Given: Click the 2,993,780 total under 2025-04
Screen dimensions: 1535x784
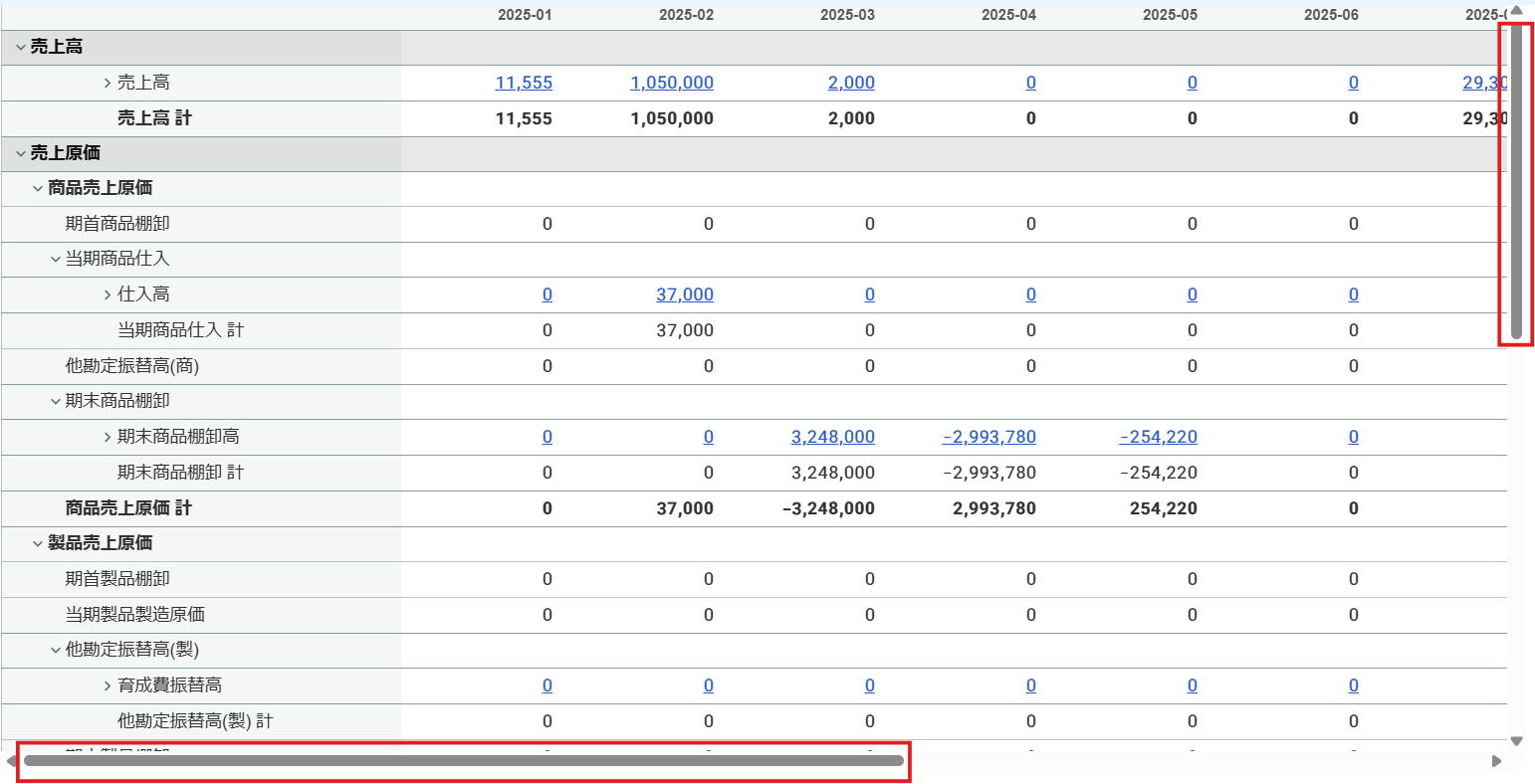Looking at the screenshot, I should click(x=994, y=508).
